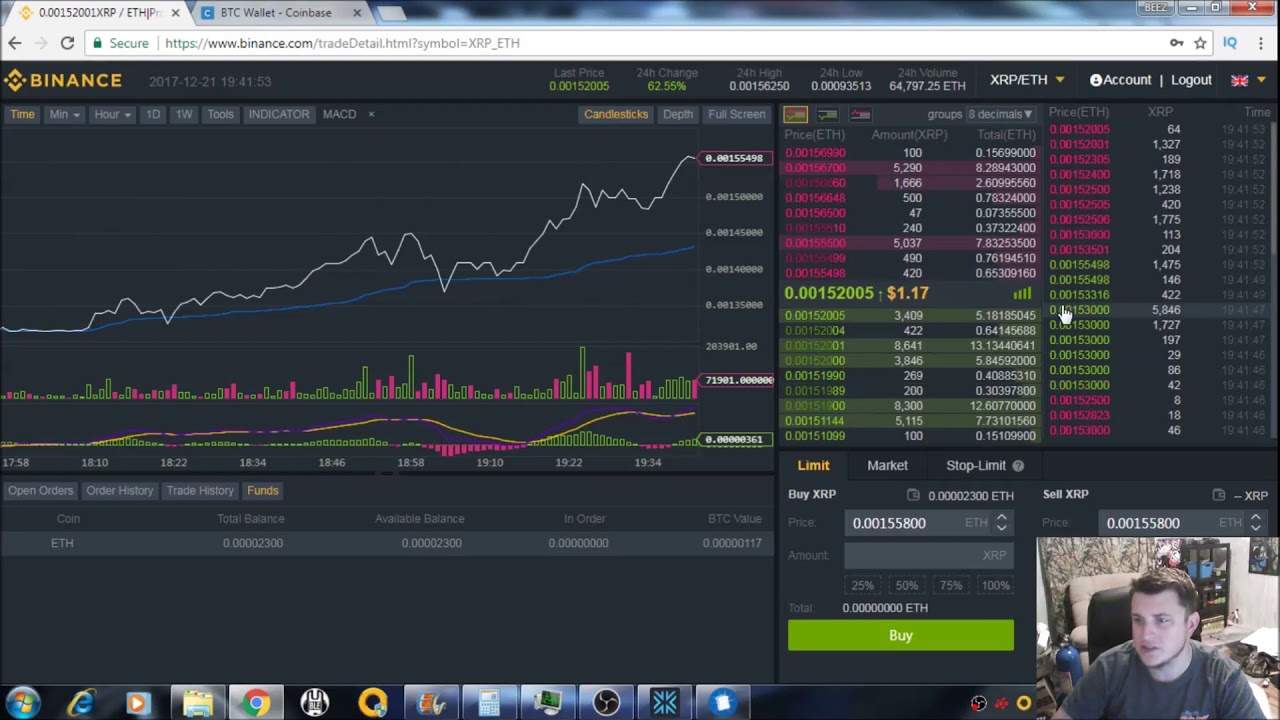Select the Stop-Limit order tab

coord(976,465)
